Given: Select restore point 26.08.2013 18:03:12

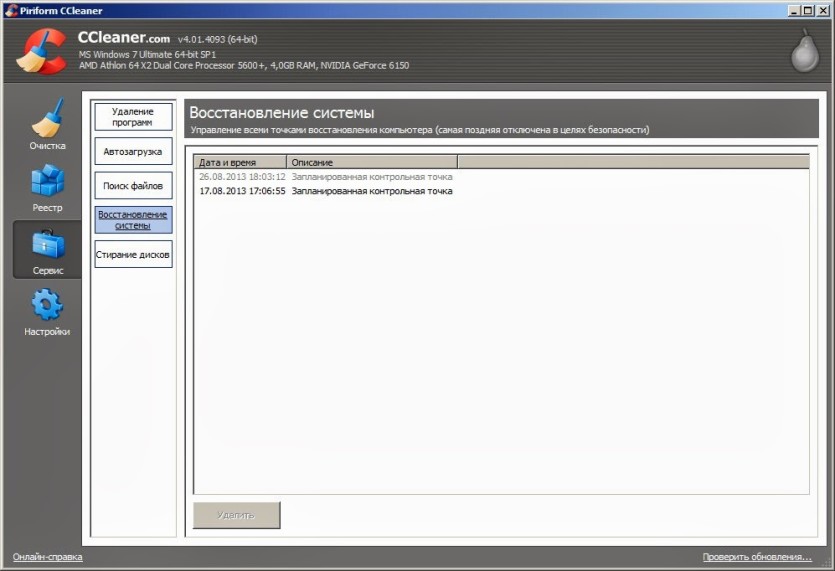Looking at the screenshot, I should coord(242,176).
